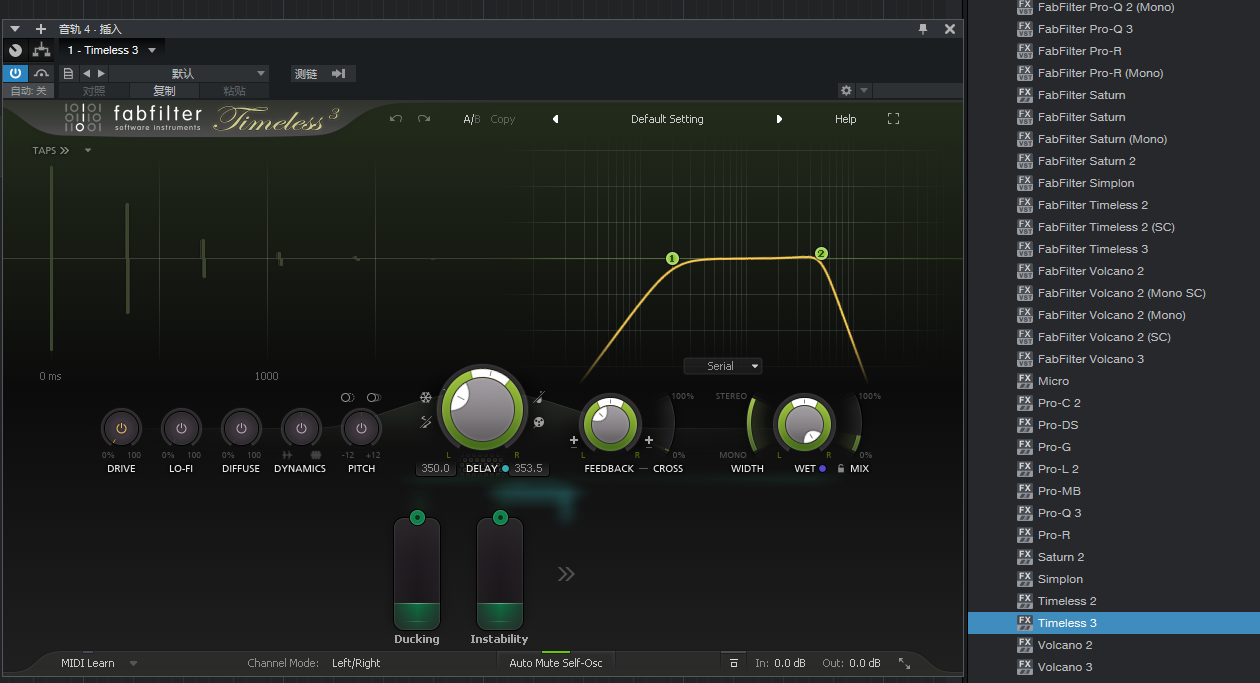Screen dimensions: 1260x683
Task: Toggle the DIFFUSE power knob
Action: point(241,428)
